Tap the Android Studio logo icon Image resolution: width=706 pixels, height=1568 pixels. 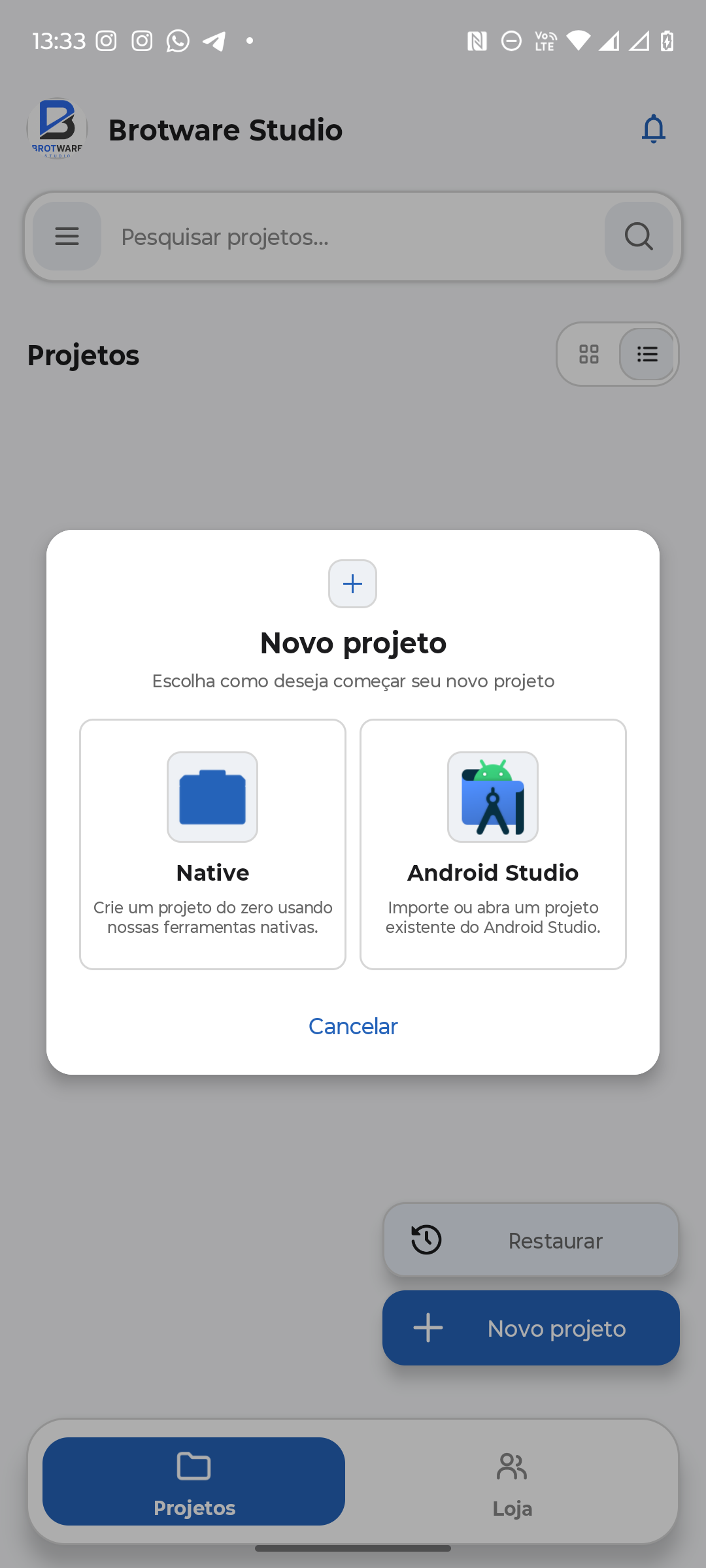pyautogui.click(x=493, y=797)
